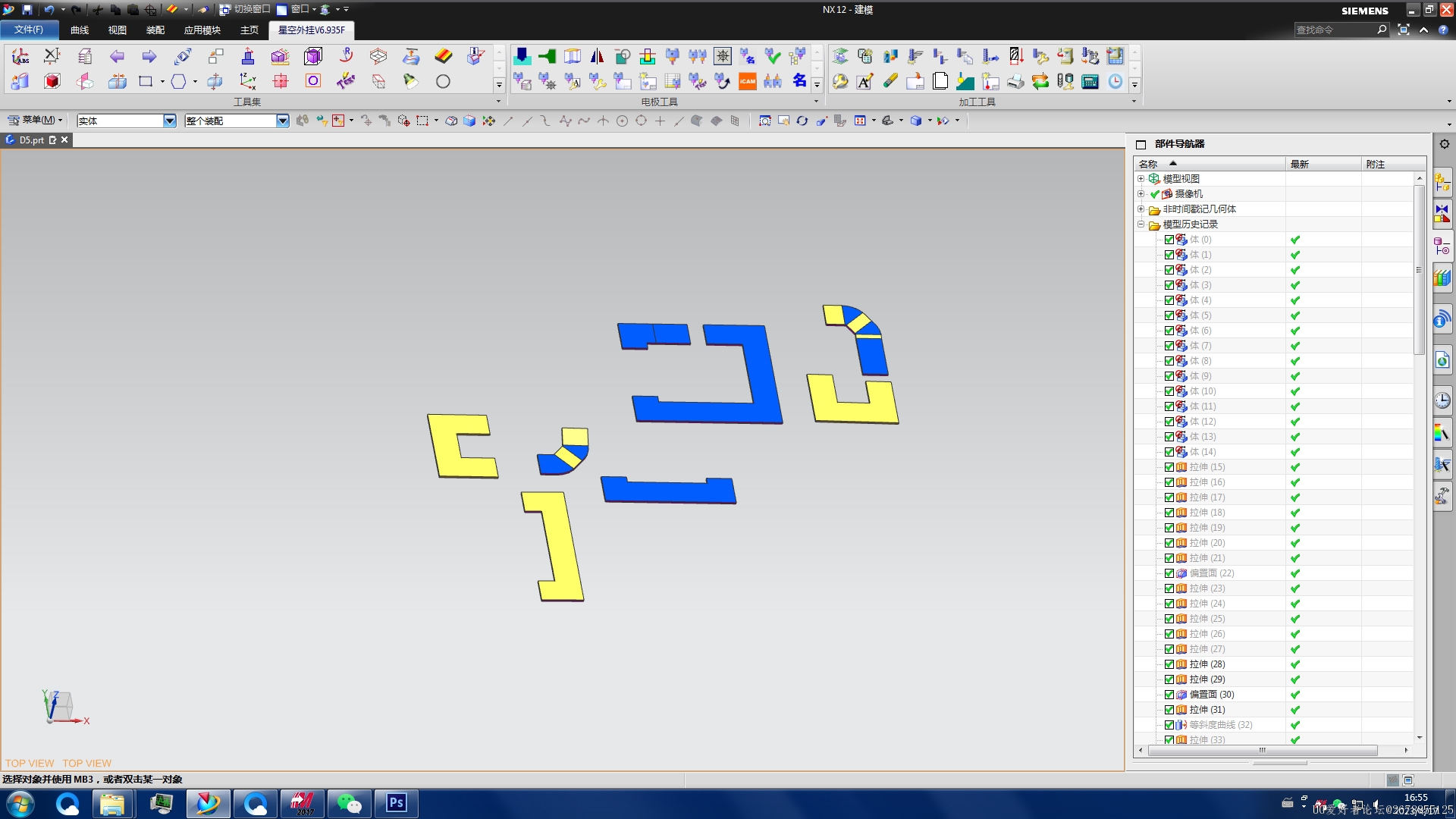Uncheck the 拉伸 (31) checkbox

(1169, 710)
